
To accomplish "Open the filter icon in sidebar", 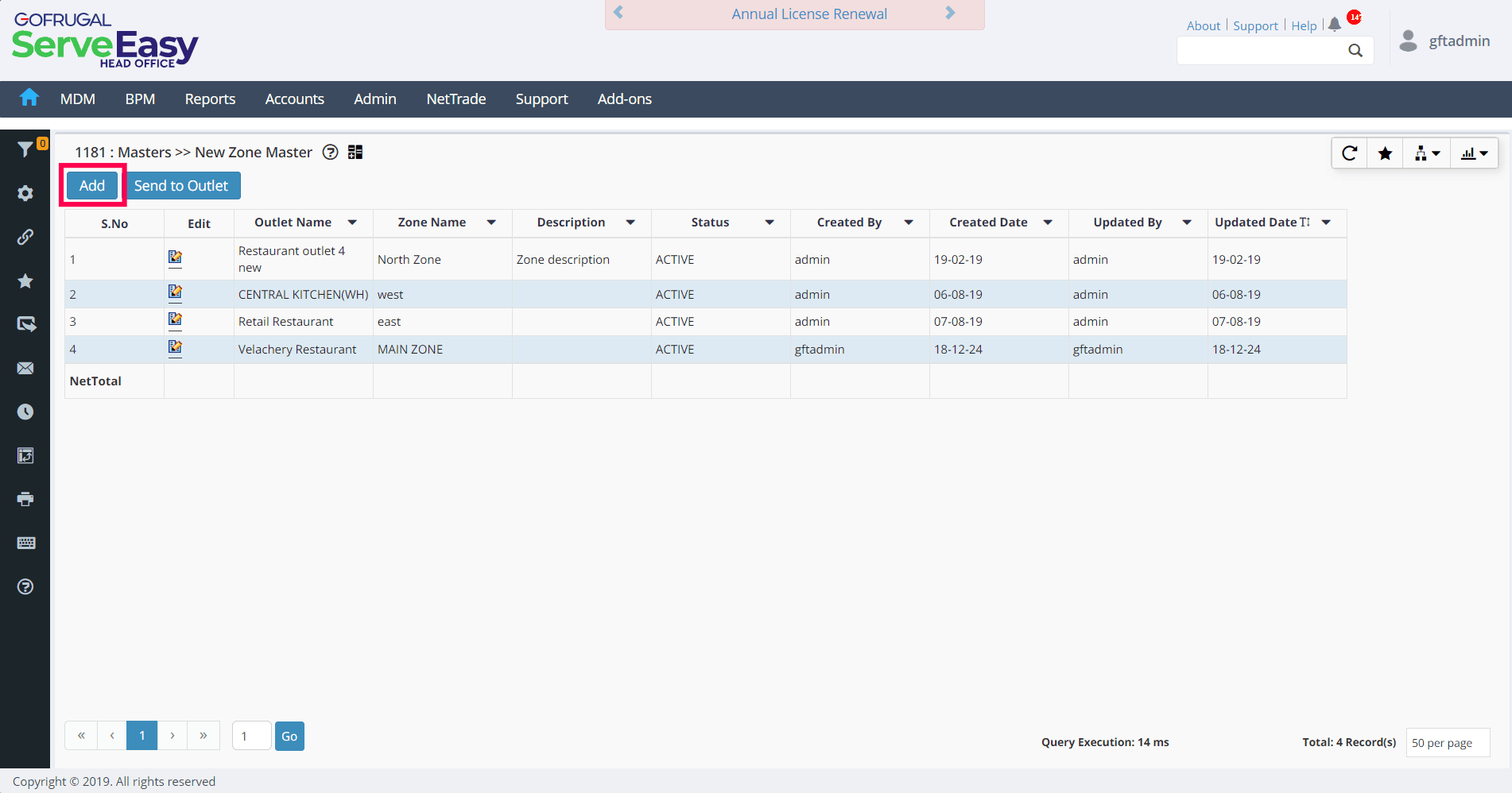I will click(x=25, y=149).
